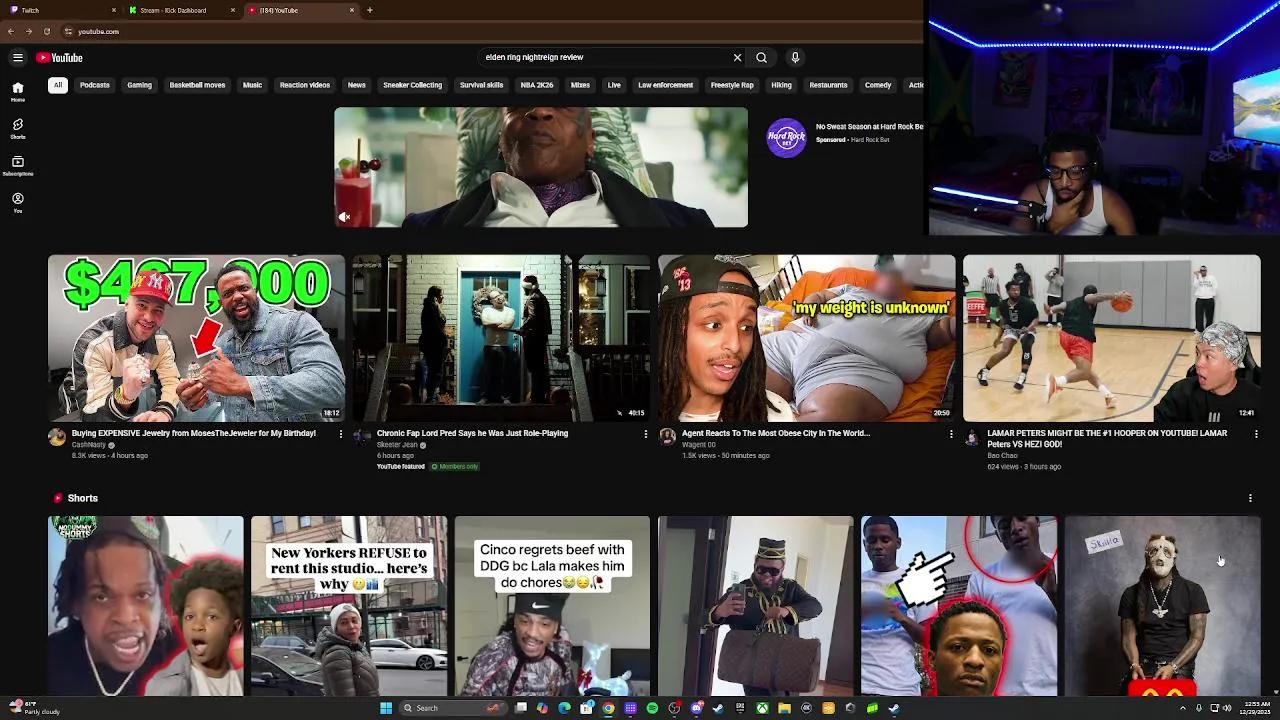Clear the search text with the X
This screenshot has width=1280, height=720.
[738, 57]
